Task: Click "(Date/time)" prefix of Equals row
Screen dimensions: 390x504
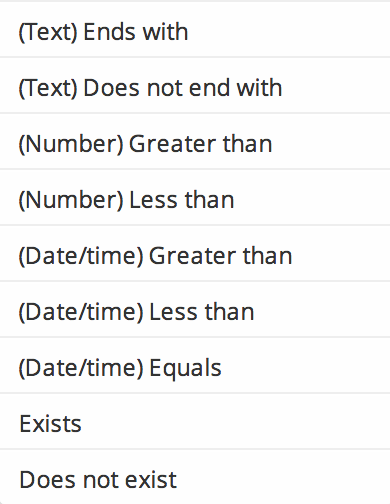Action: tap(81, 369)
